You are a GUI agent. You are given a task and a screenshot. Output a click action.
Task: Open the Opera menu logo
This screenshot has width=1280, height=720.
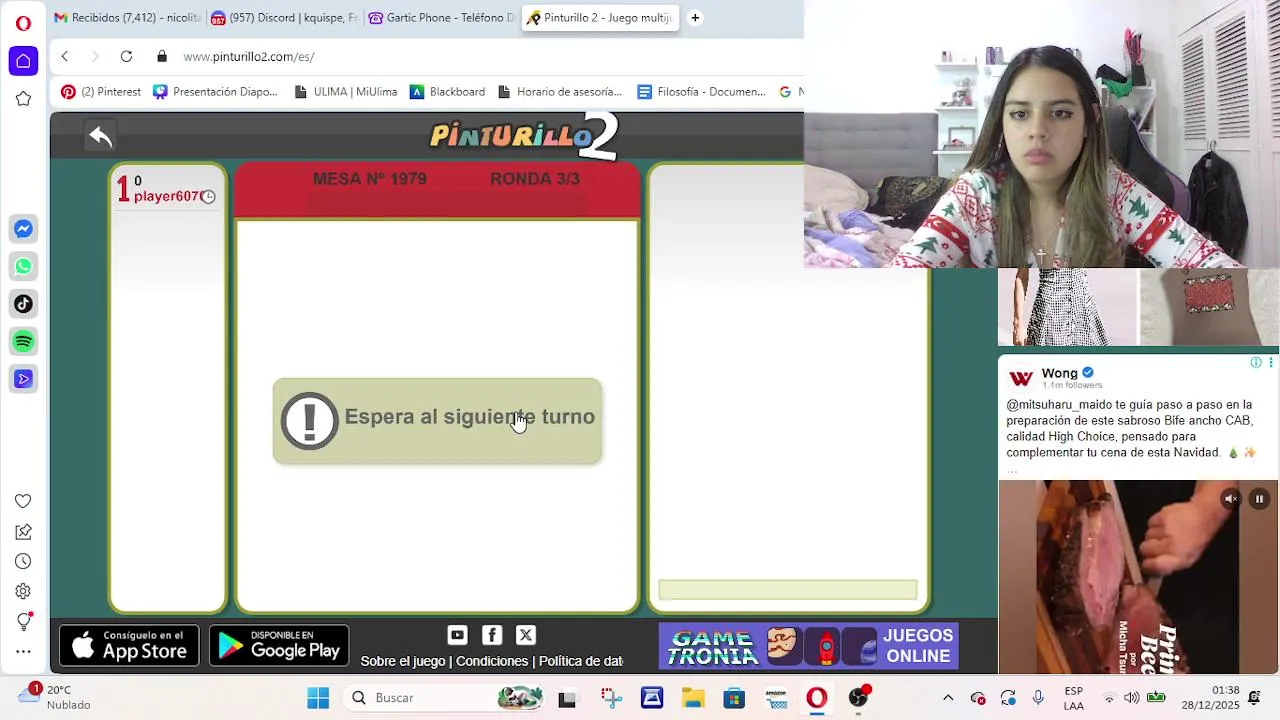click(23, 23)
